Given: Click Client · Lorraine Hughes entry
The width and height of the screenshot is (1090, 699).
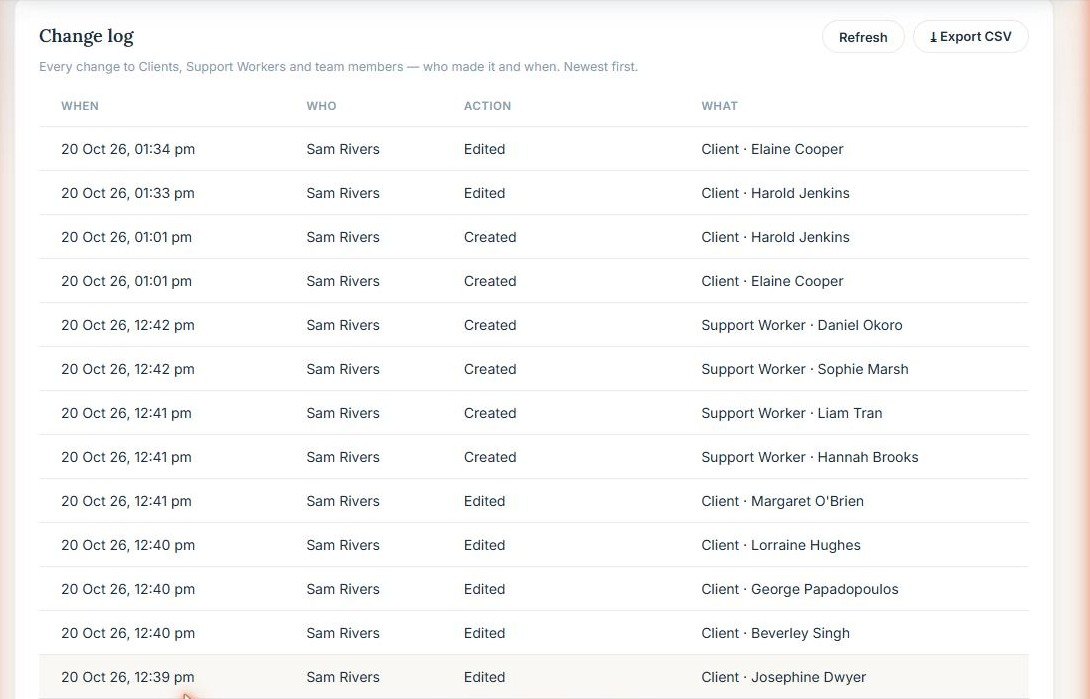Looking at the screenshot, I should 781,545.
